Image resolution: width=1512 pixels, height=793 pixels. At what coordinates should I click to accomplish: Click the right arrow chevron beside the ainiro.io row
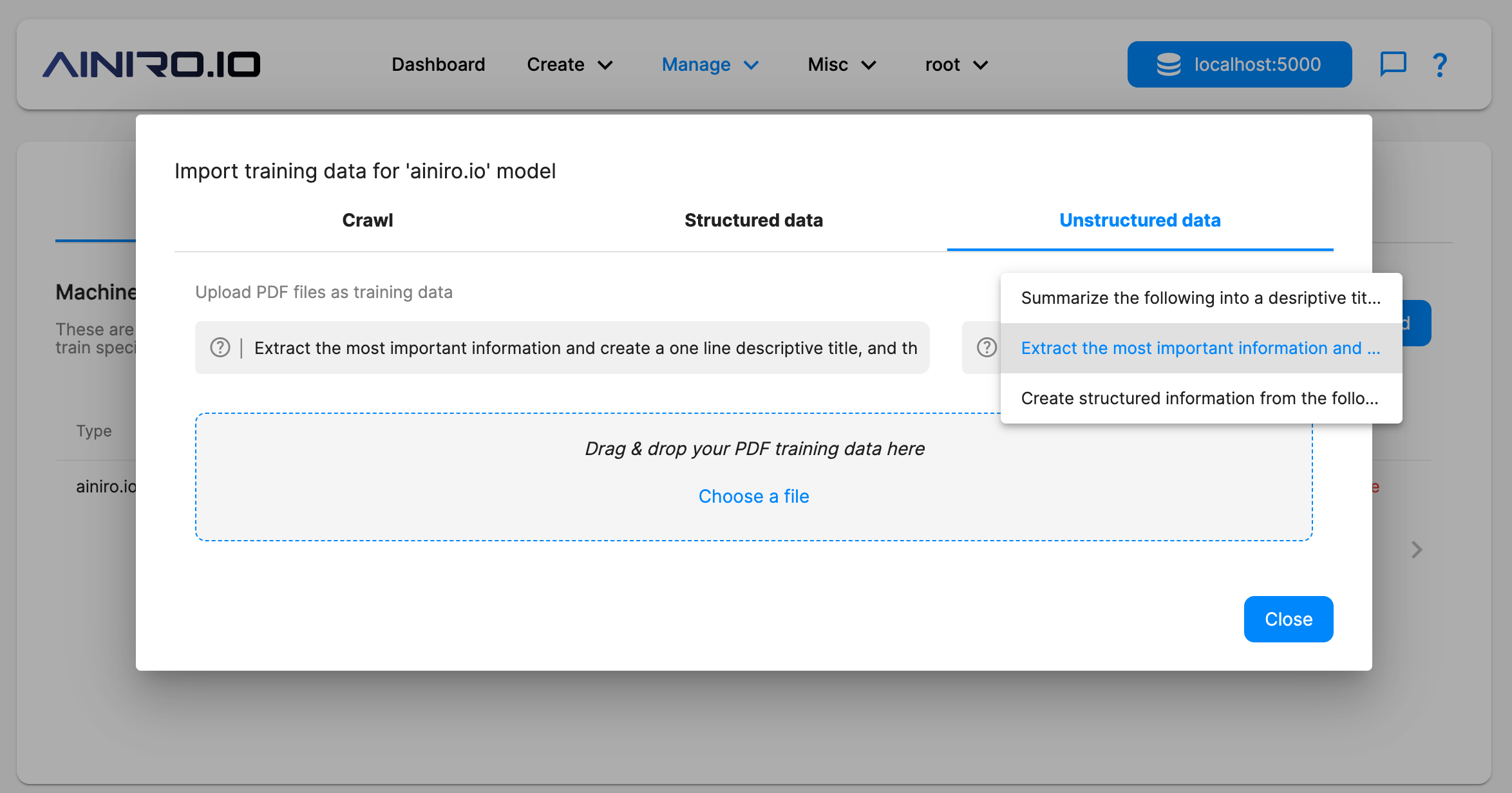coord(1416,549)
